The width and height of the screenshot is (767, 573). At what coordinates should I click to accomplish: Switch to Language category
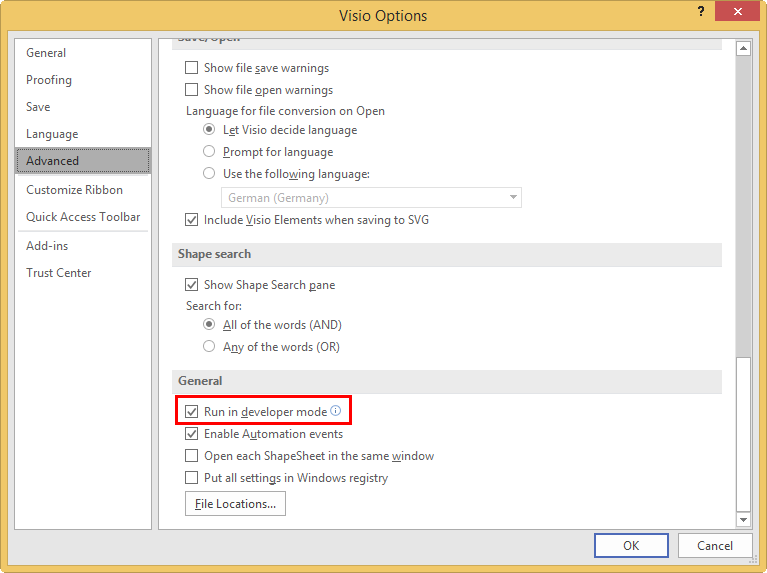pyautogui.click(x=83, y=134)
